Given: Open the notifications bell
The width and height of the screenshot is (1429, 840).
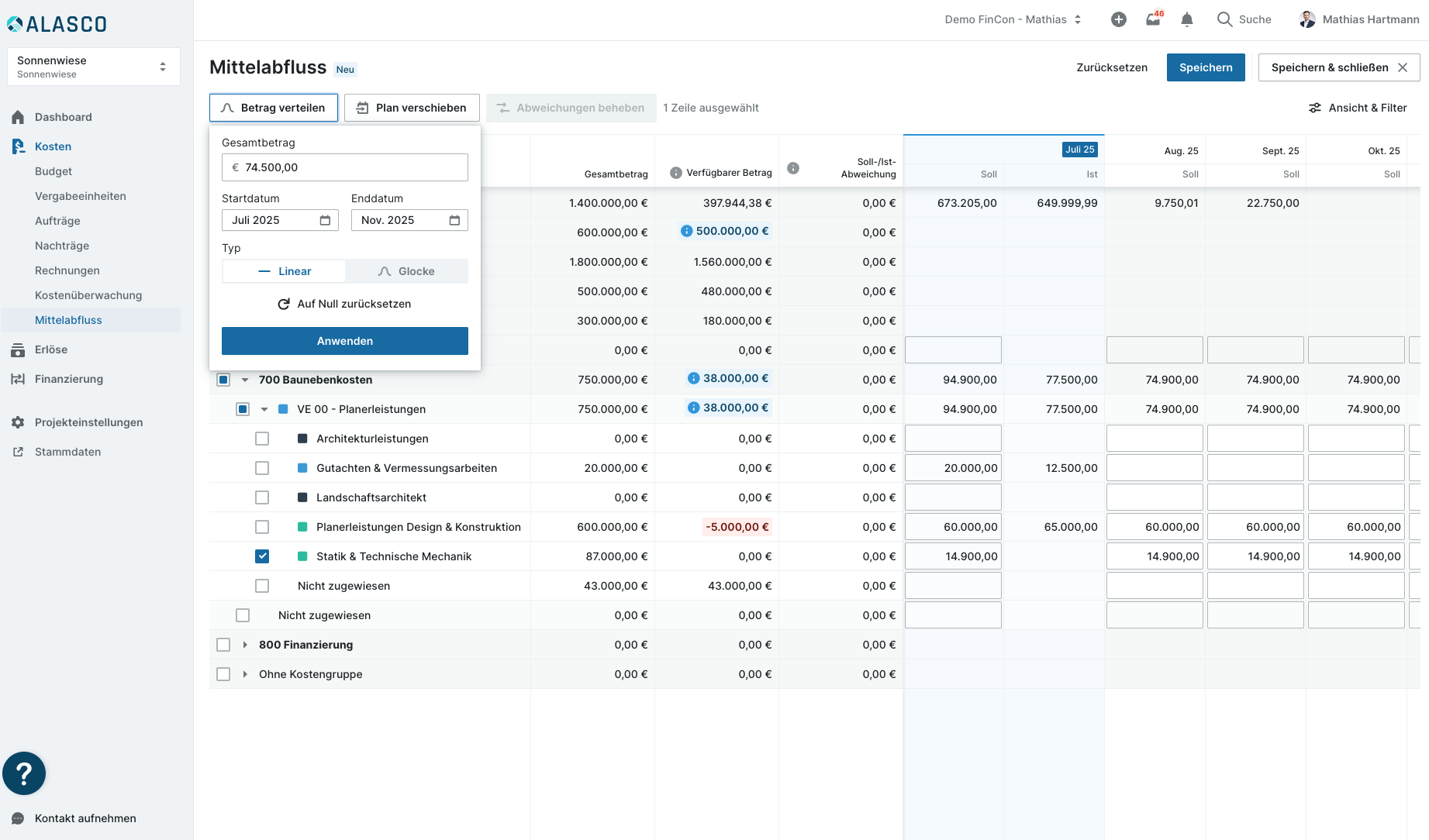Looking at the screenshot, I should [x=1186, y=19].
